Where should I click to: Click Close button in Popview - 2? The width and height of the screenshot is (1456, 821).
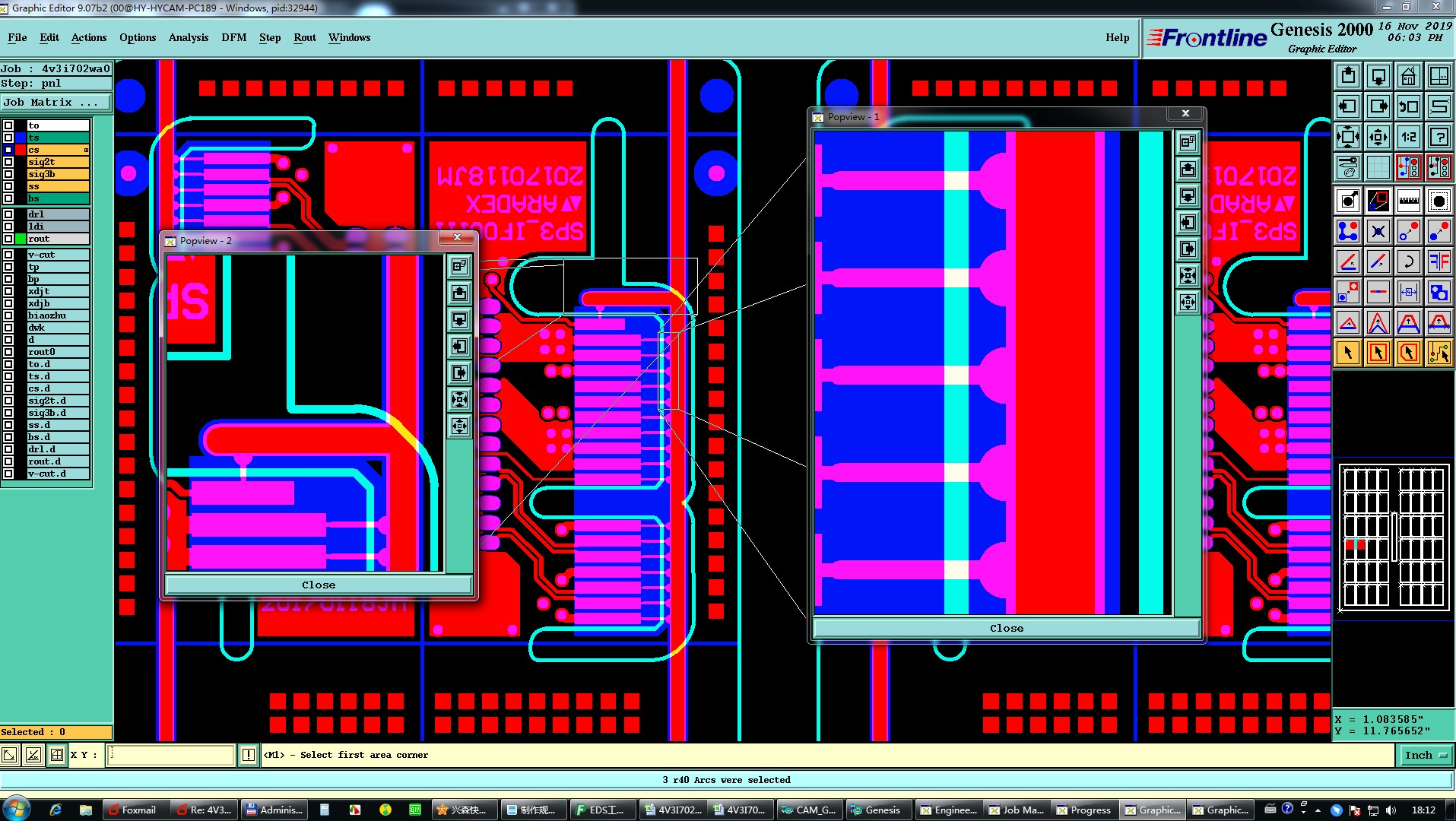click(319, 585)
